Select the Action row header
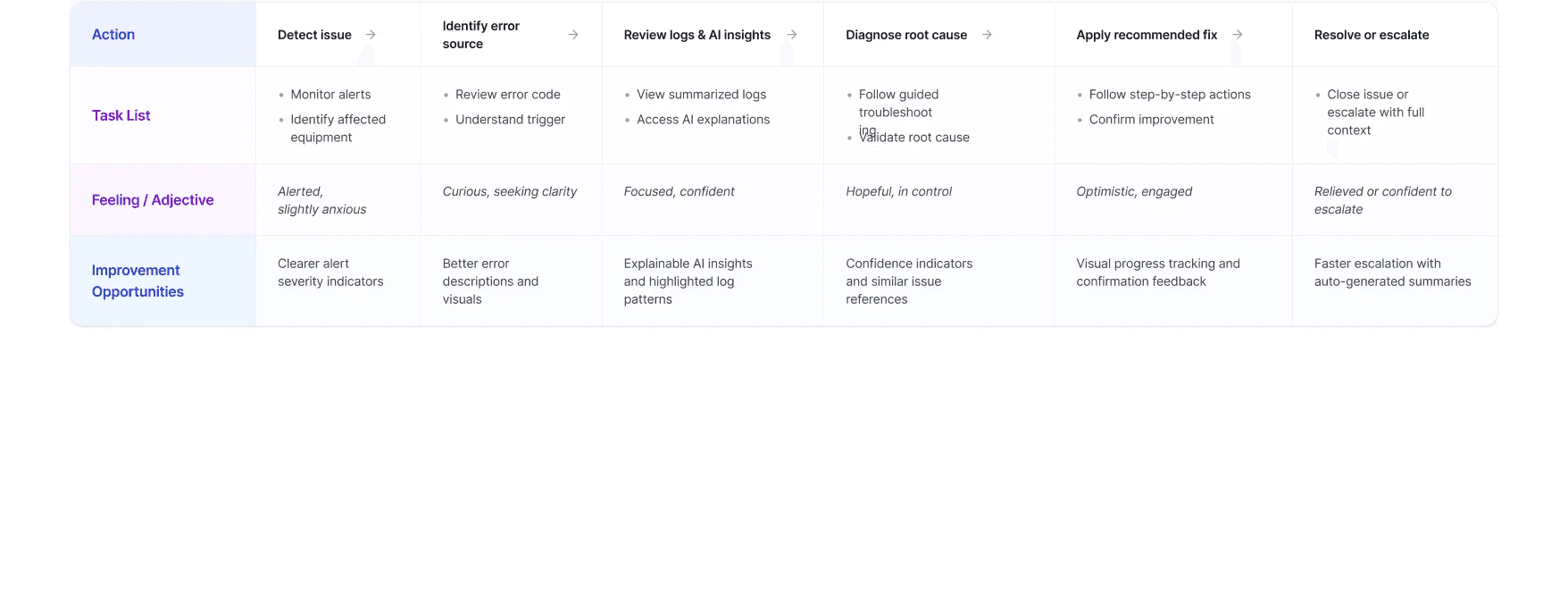The height and width of the screenshot is (604, 1568). tap(113, 35)
